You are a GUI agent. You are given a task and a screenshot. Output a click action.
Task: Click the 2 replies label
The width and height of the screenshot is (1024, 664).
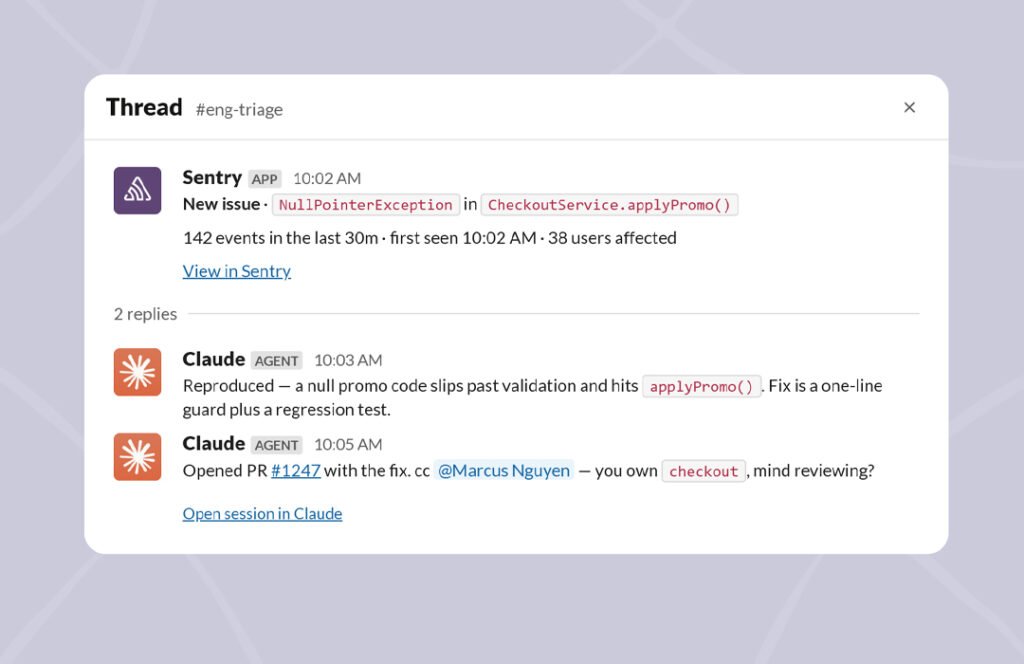tap(146, 314)
